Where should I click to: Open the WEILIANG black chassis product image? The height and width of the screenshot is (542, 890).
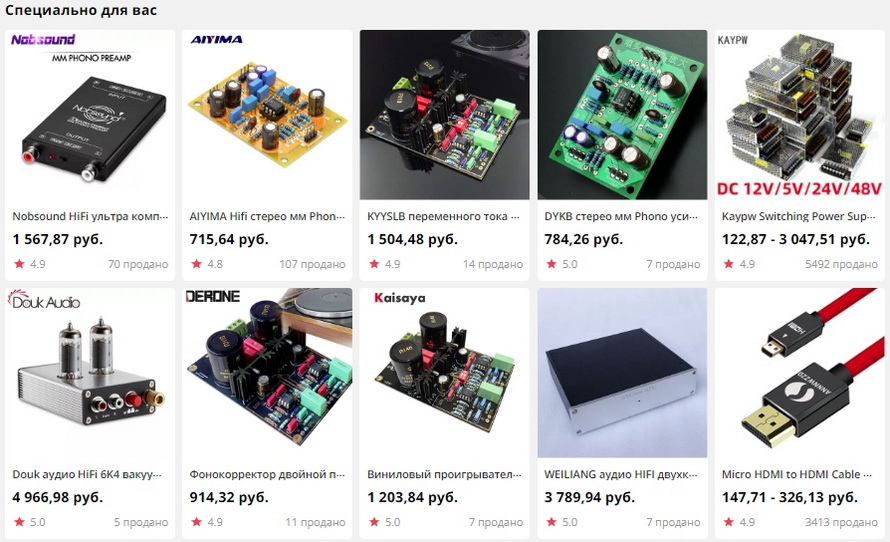click(622, 373)
